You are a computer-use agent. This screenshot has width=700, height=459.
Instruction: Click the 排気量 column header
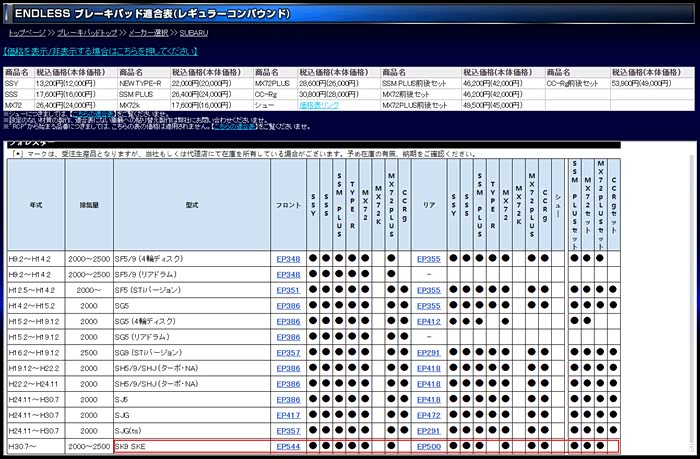pyautogui.click(x=87, y=203)
